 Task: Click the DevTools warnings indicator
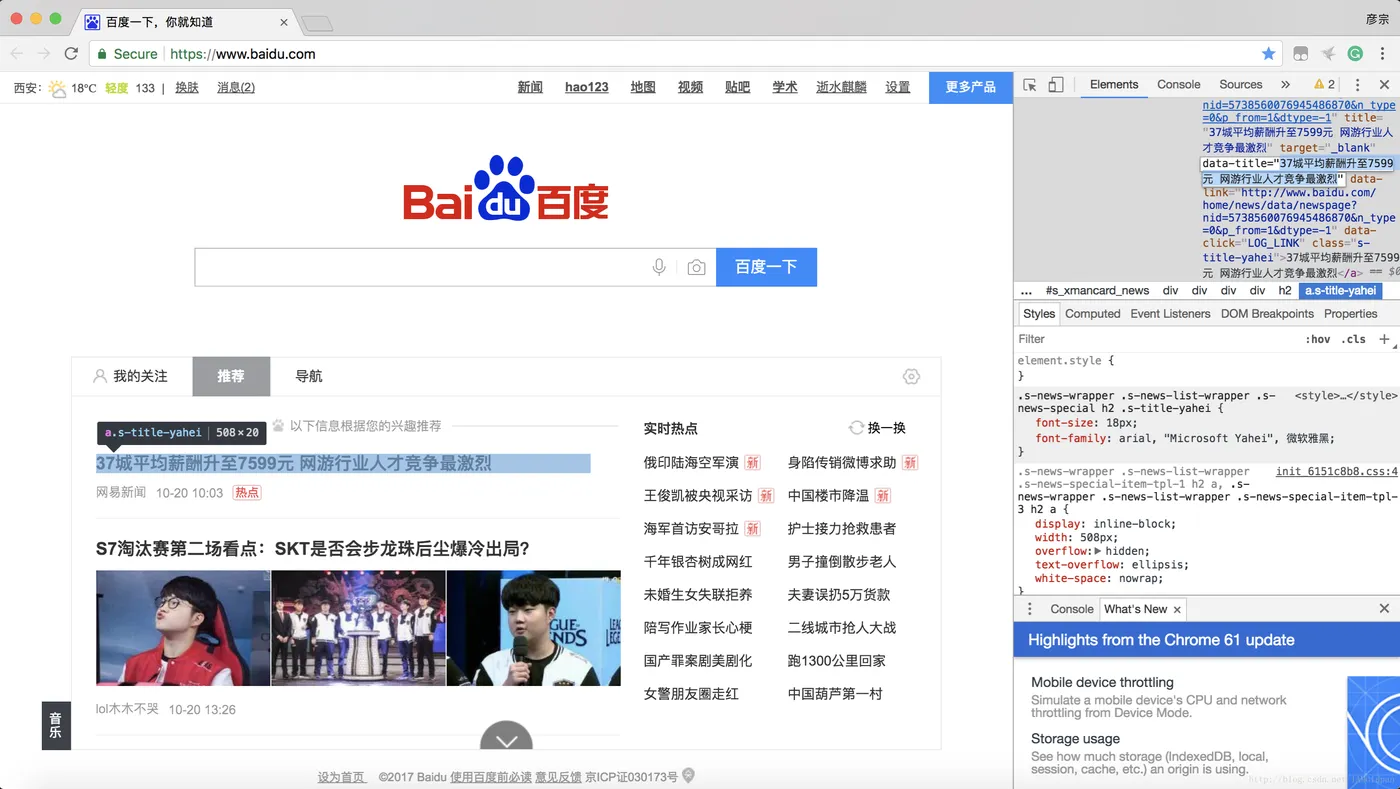[1325, 85]
